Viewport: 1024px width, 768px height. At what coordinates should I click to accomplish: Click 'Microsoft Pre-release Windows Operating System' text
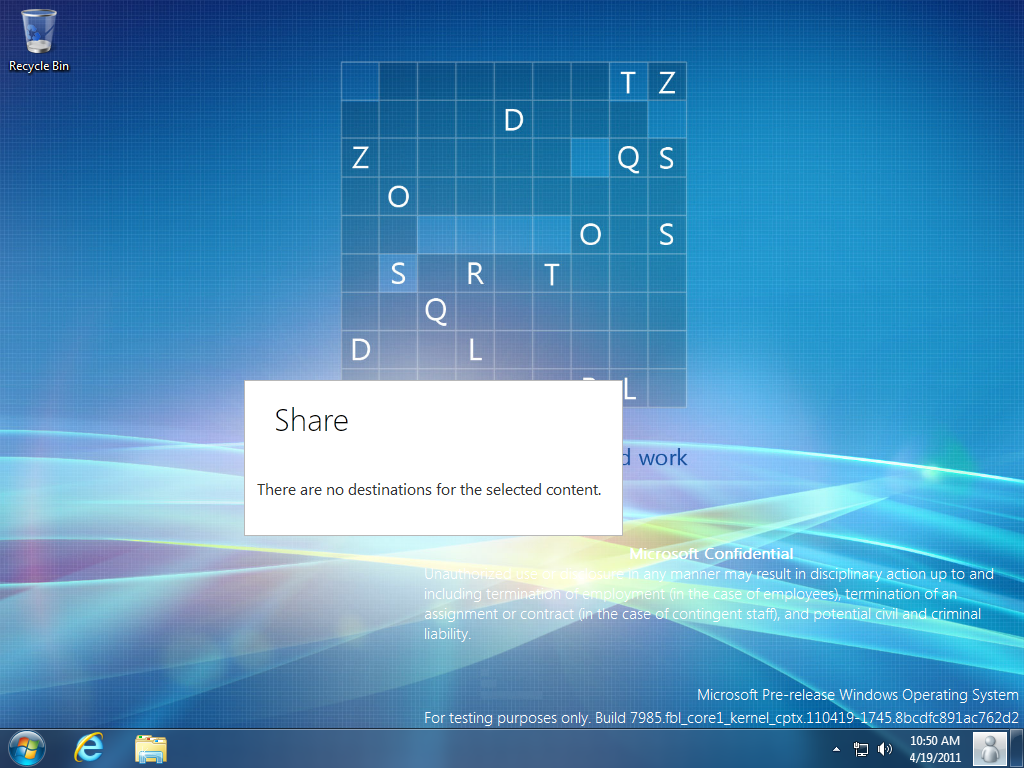coord(857,694)
